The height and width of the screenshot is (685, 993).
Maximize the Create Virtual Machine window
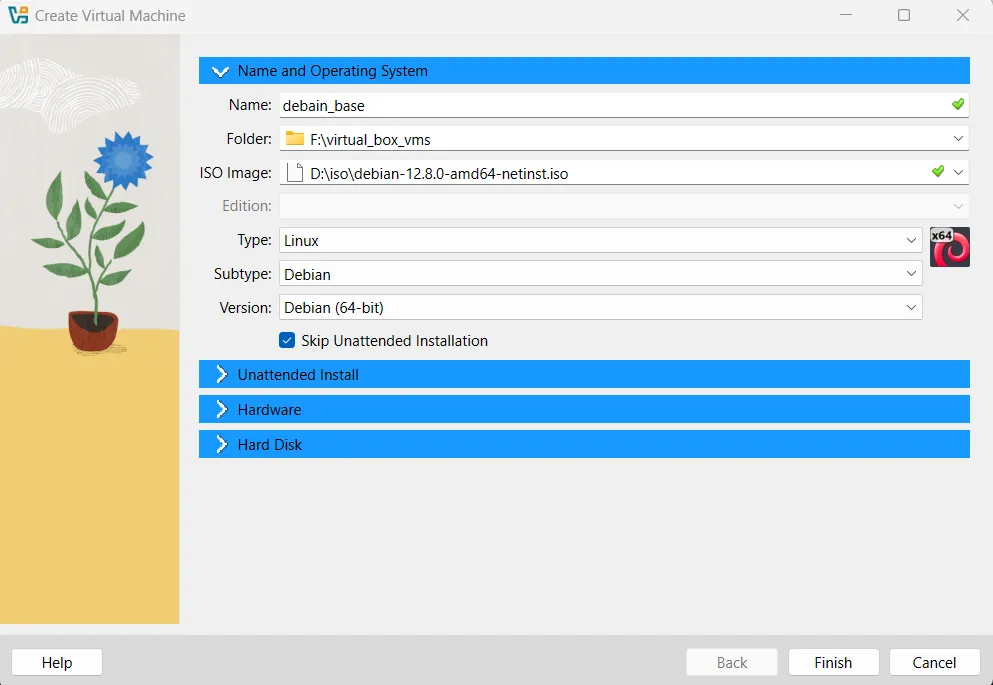[x=904, y=15]
